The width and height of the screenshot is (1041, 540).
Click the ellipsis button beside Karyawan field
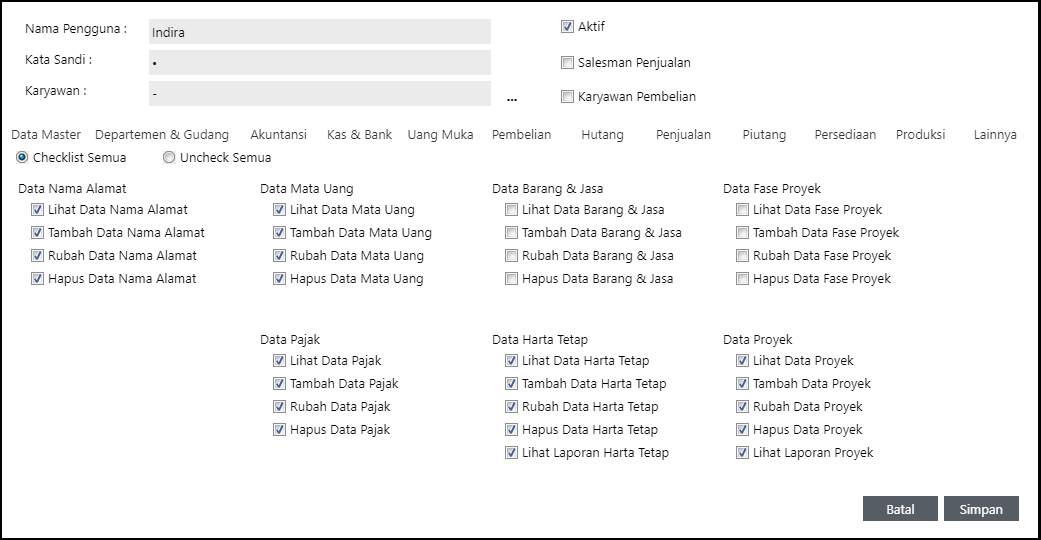(x=512, y=98)
